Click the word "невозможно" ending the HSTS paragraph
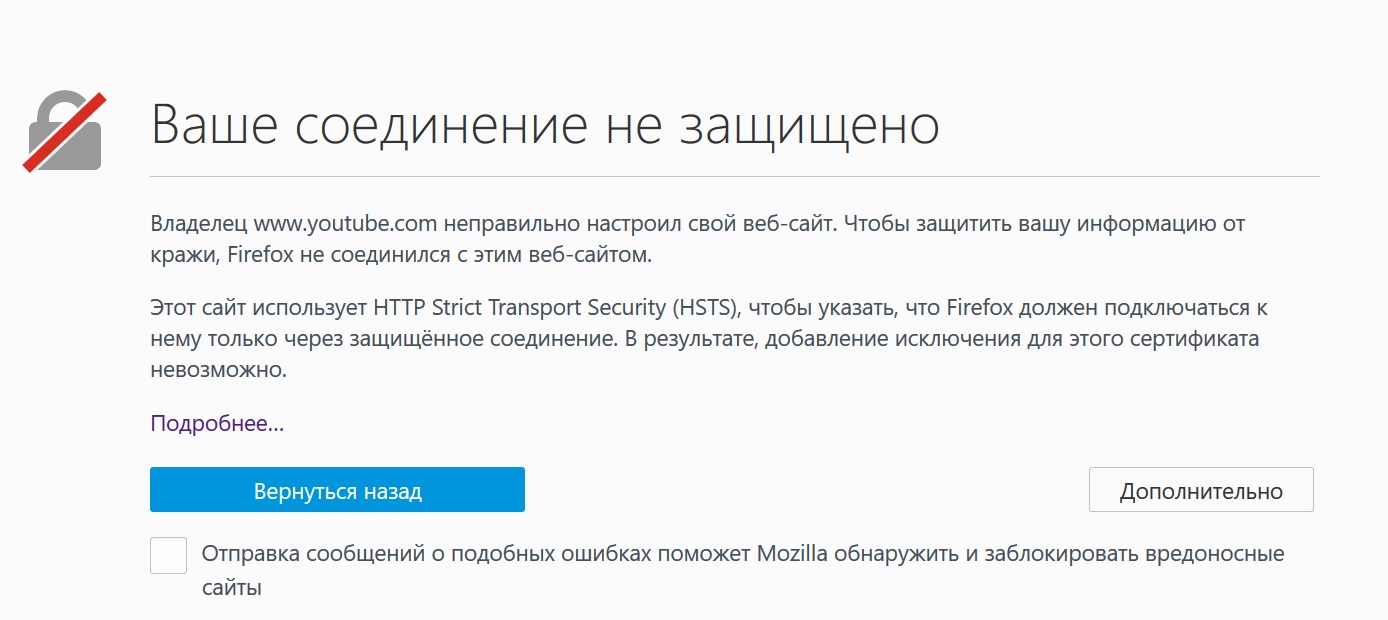 tap(218, 370)
